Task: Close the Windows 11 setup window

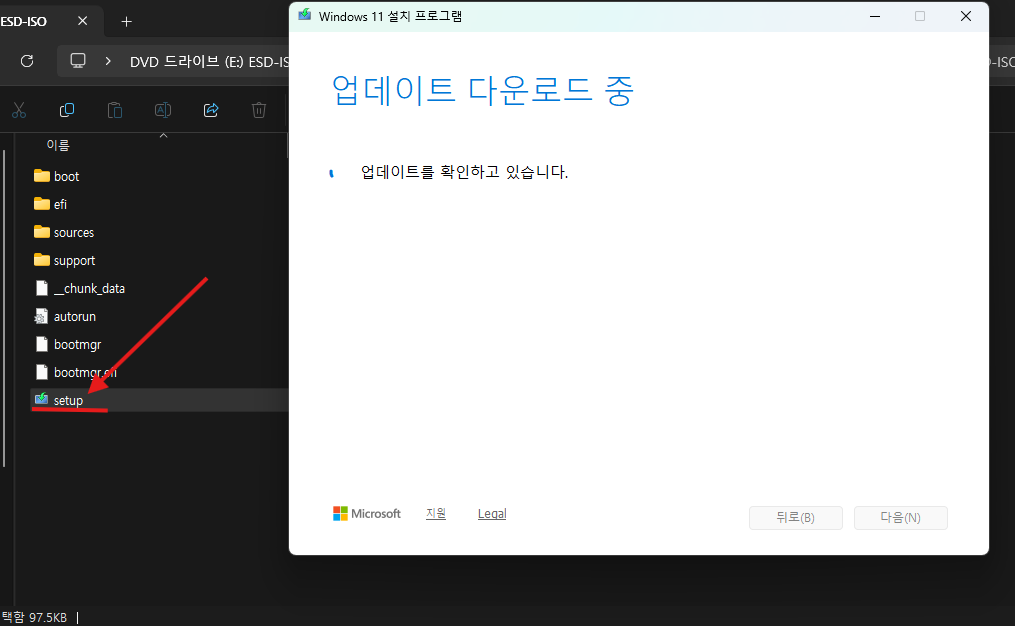Action: (966, 16)
